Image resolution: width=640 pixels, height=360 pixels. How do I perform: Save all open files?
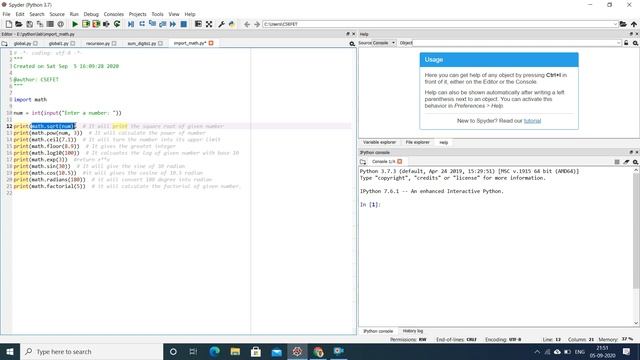click(x=40, y=24)
